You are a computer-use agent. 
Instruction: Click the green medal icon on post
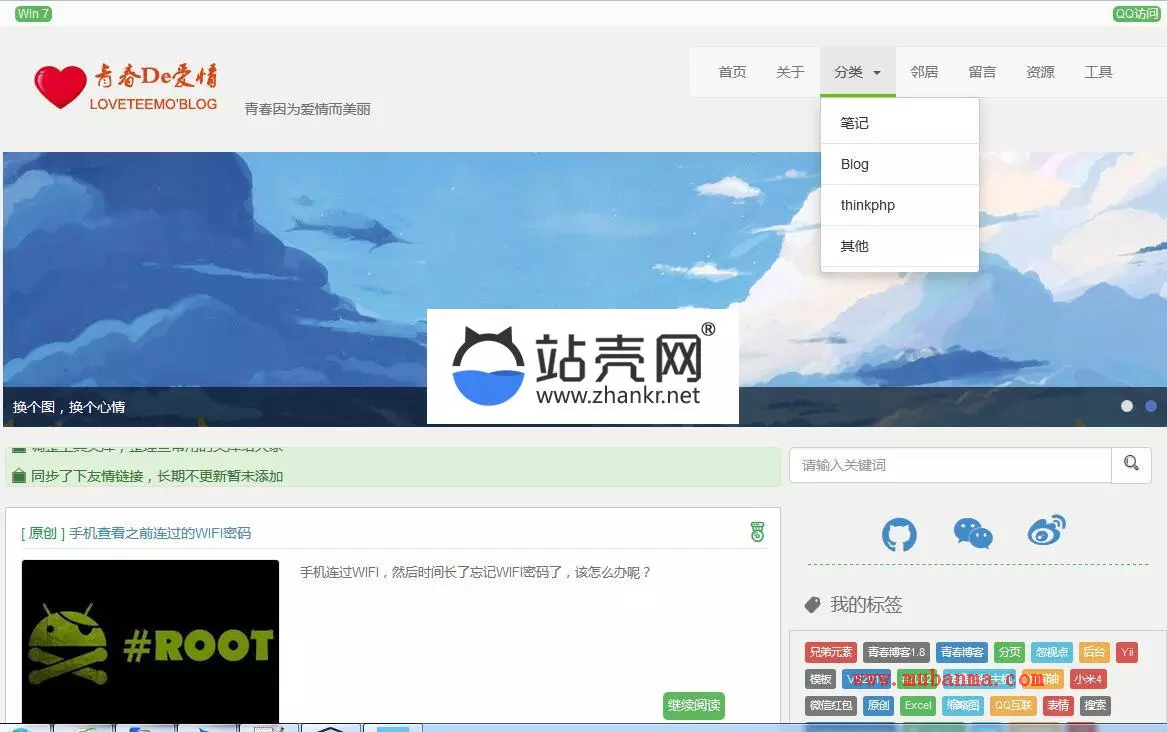tap(757, 532)
